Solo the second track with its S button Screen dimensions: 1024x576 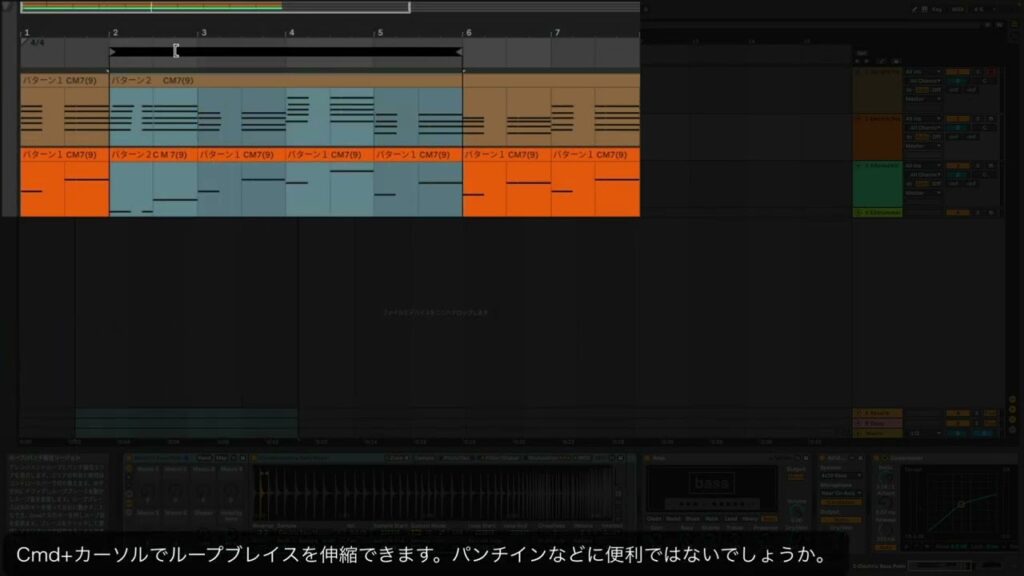978,118
